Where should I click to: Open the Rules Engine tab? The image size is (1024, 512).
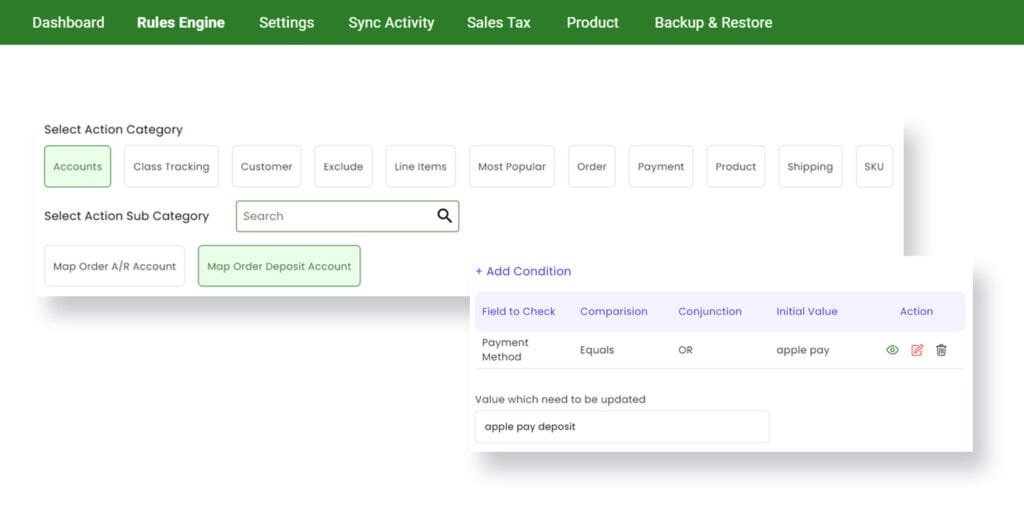(x=181, y=22)
